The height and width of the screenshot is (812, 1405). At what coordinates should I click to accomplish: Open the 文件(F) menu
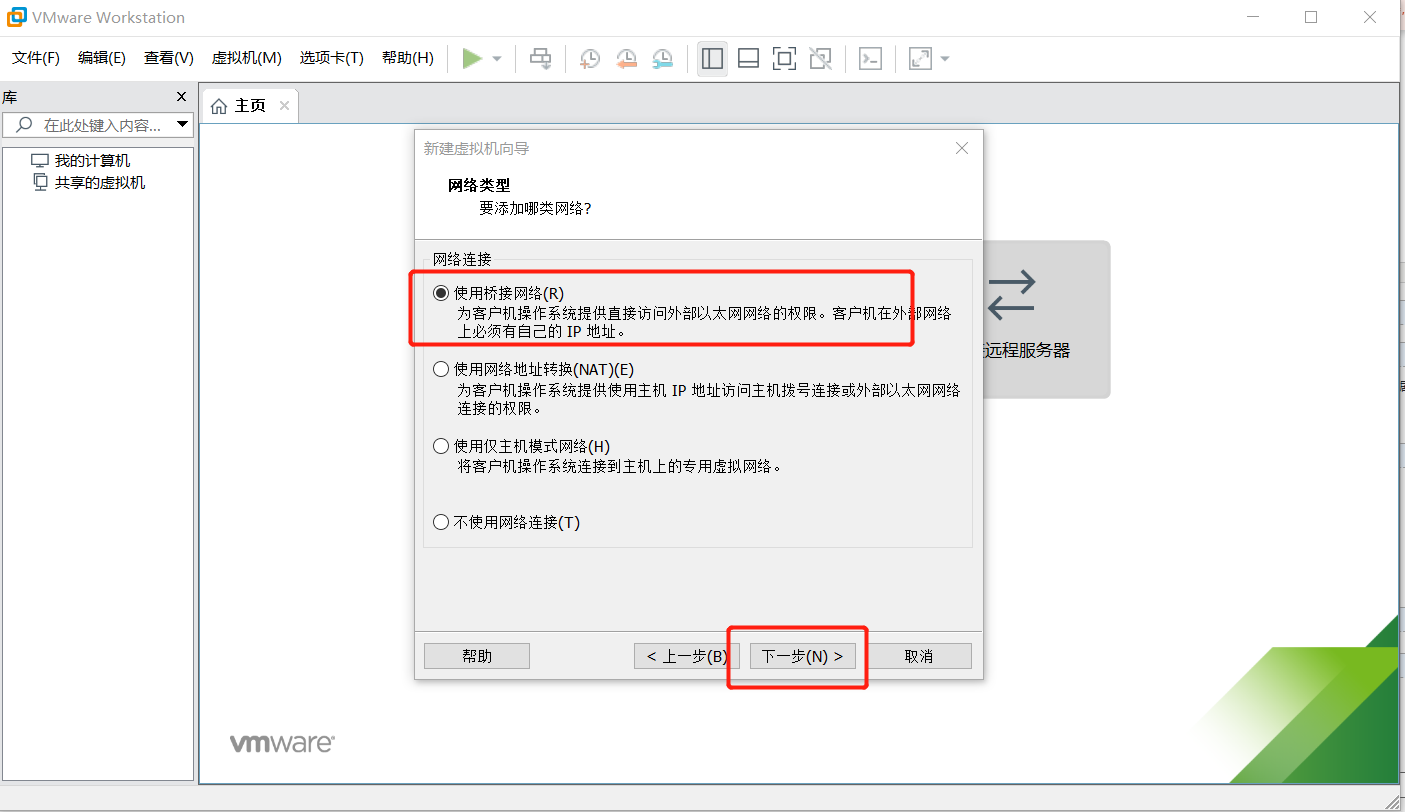pyautogui.click(x=36, y=58)
